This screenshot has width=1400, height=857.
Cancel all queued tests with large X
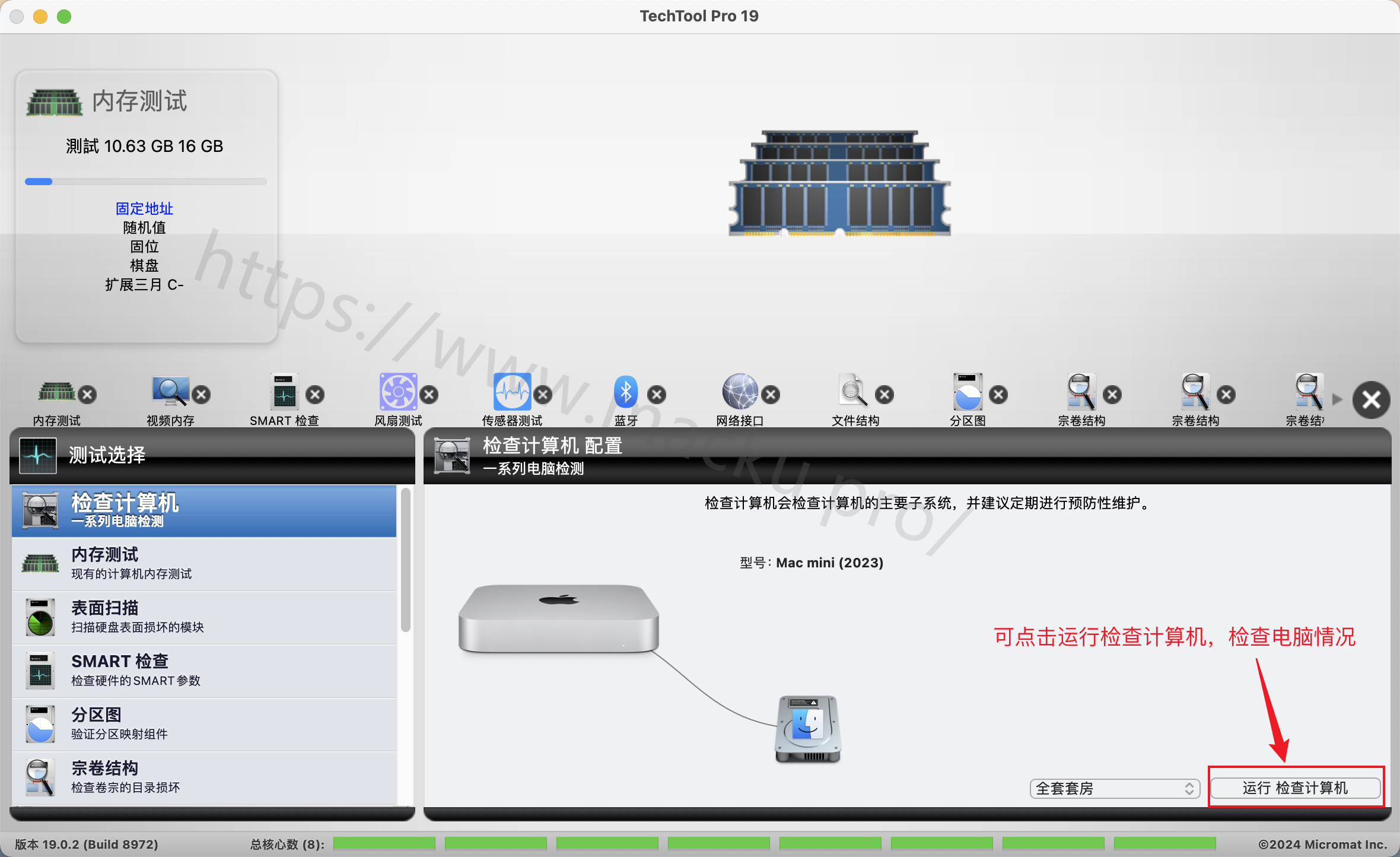point(1371,400)
